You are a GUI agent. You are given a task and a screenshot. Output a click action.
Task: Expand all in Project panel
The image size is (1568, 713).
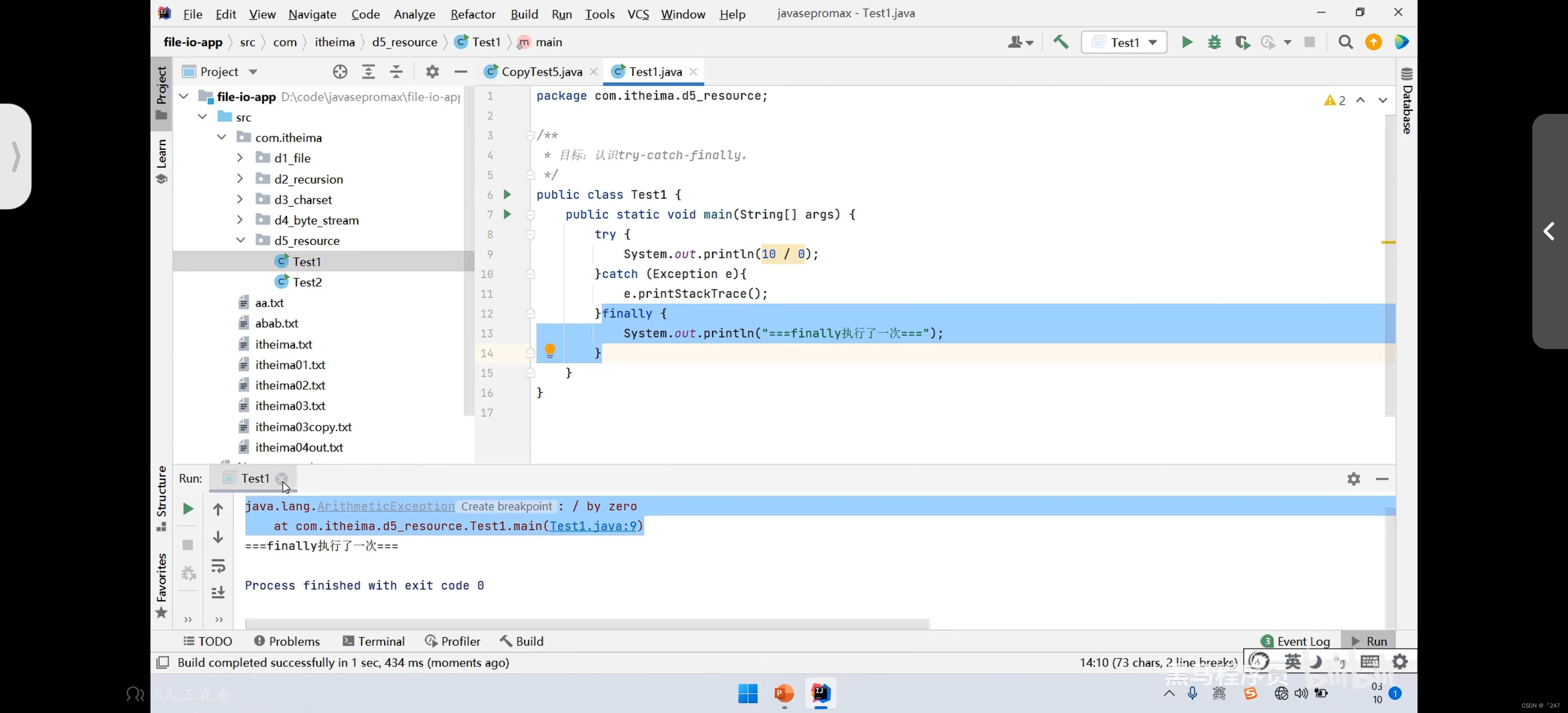[x=368, y=72]
